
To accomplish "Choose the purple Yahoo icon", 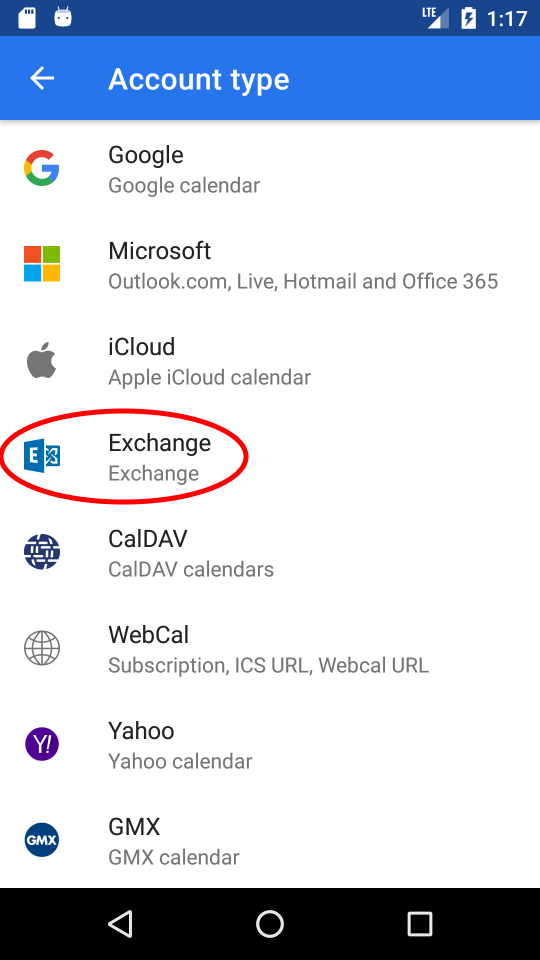I will click(x=42, y=744).
